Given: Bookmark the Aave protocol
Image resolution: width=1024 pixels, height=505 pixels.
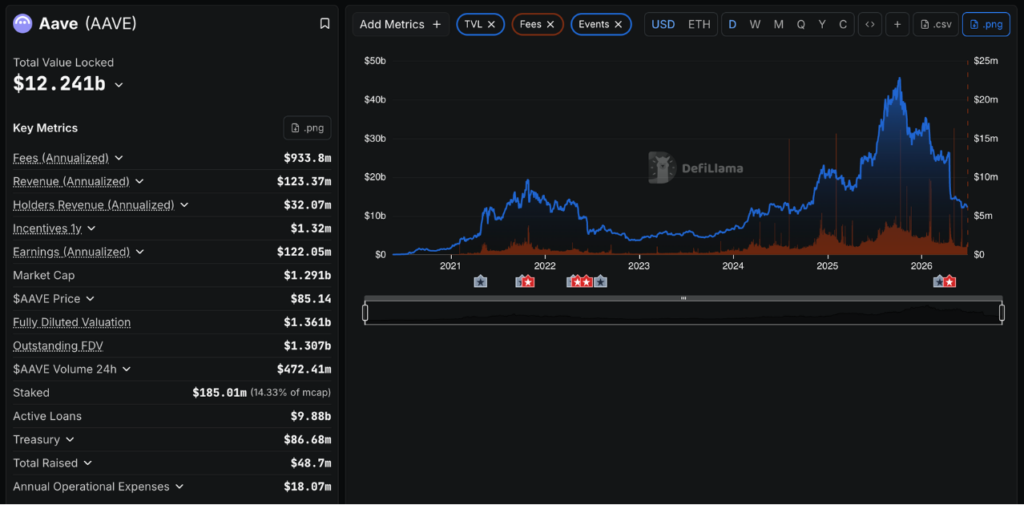Looking at the screenshot, I should point(325,24).
